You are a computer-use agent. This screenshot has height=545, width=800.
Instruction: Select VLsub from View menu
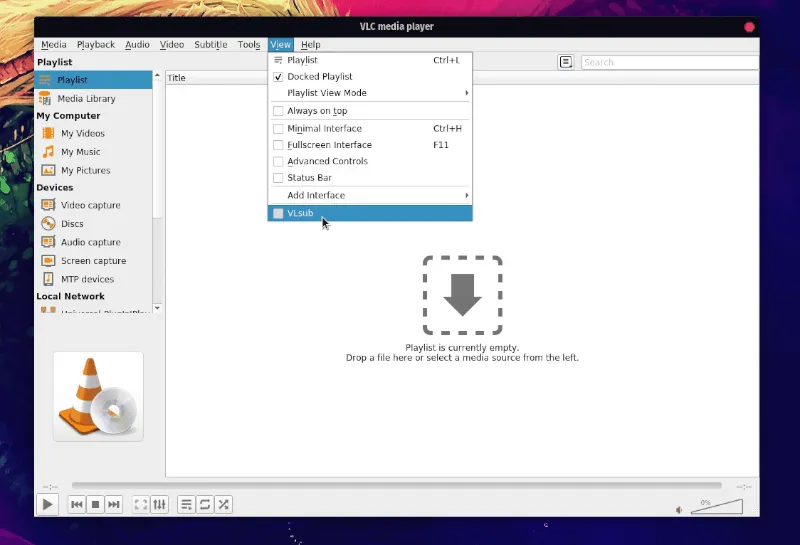300,213
